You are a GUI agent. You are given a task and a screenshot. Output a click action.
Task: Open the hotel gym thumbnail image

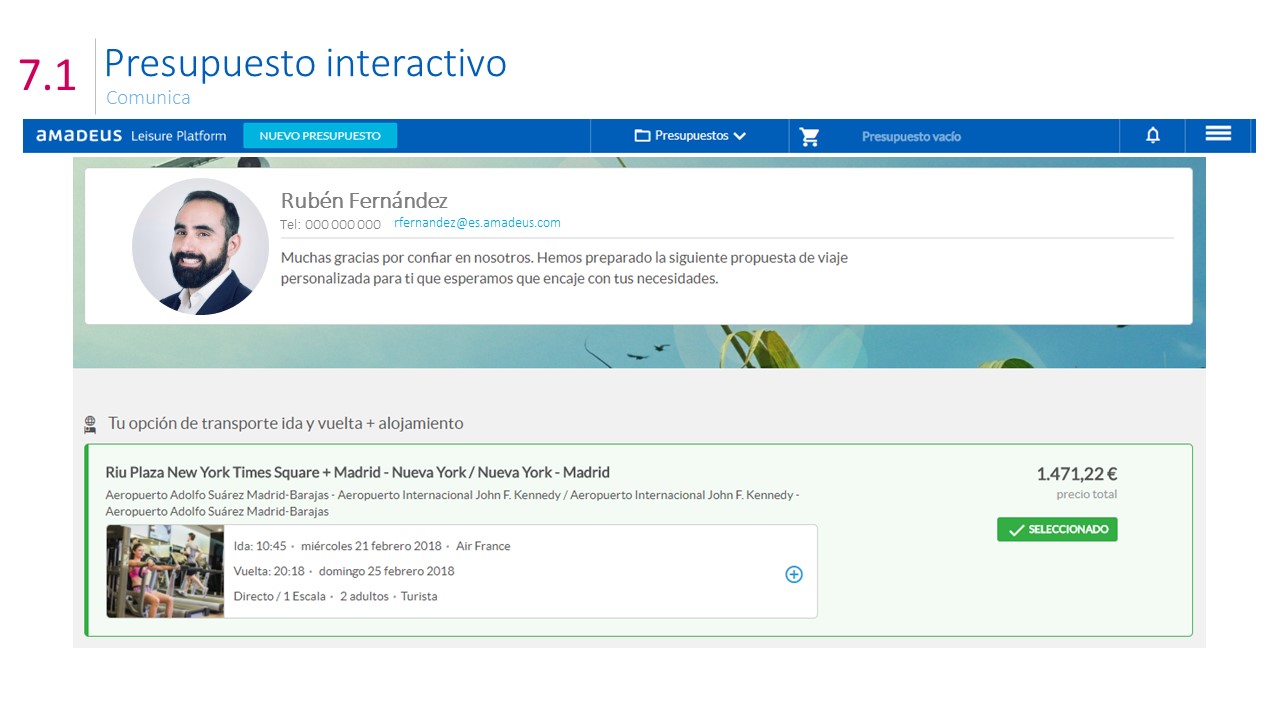(165, 571)
